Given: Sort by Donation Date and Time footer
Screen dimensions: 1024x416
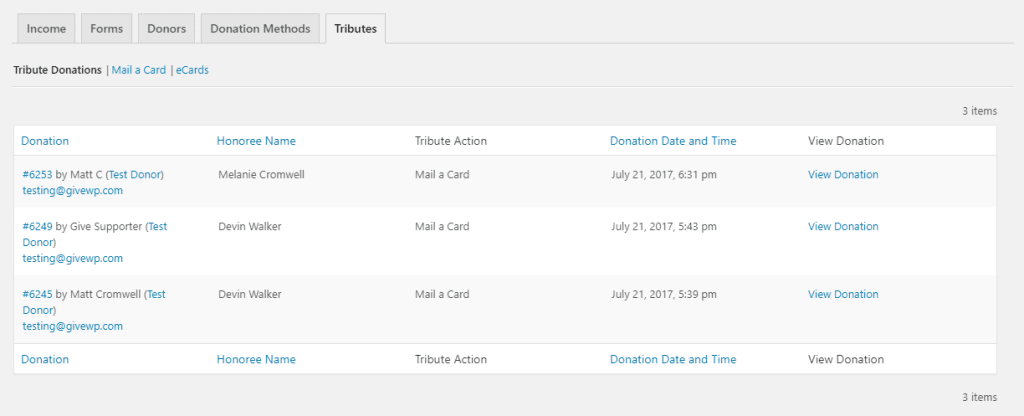Looking at the screenshot, I should (673, 359).
